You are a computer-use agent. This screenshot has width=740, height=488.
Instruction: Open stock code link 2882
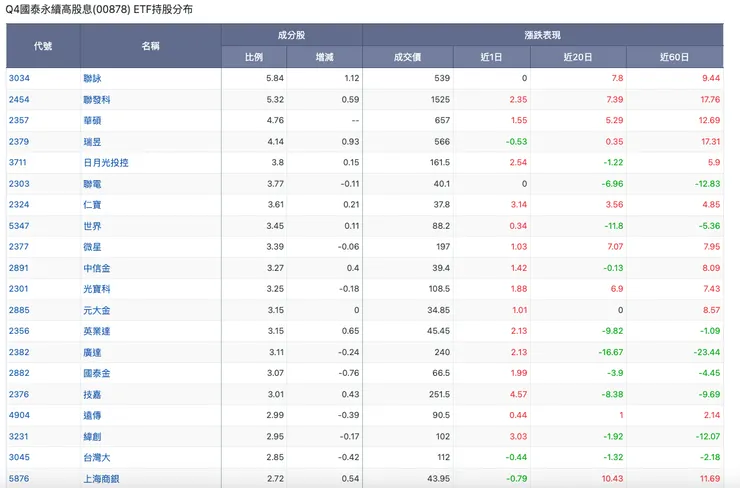coord(19,373)
